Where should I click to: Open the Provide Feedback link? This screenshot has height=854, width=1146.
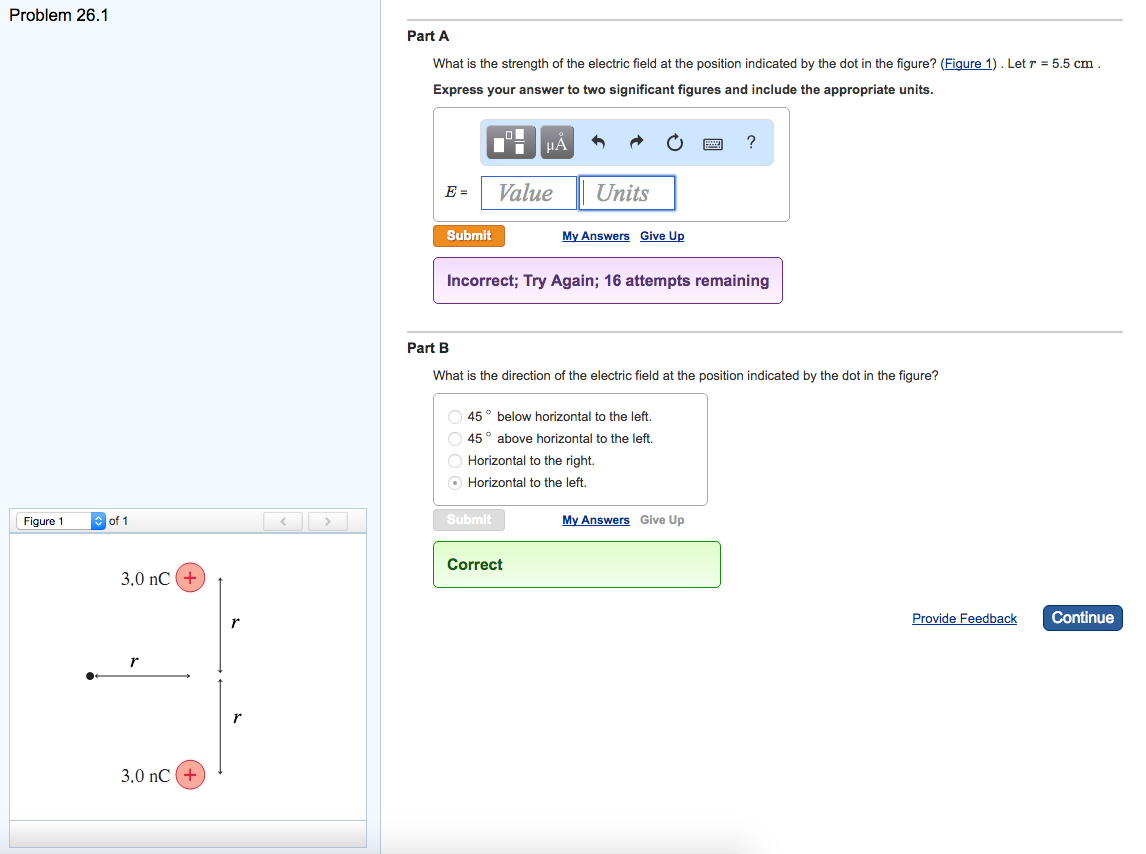(x=964, y=619)
